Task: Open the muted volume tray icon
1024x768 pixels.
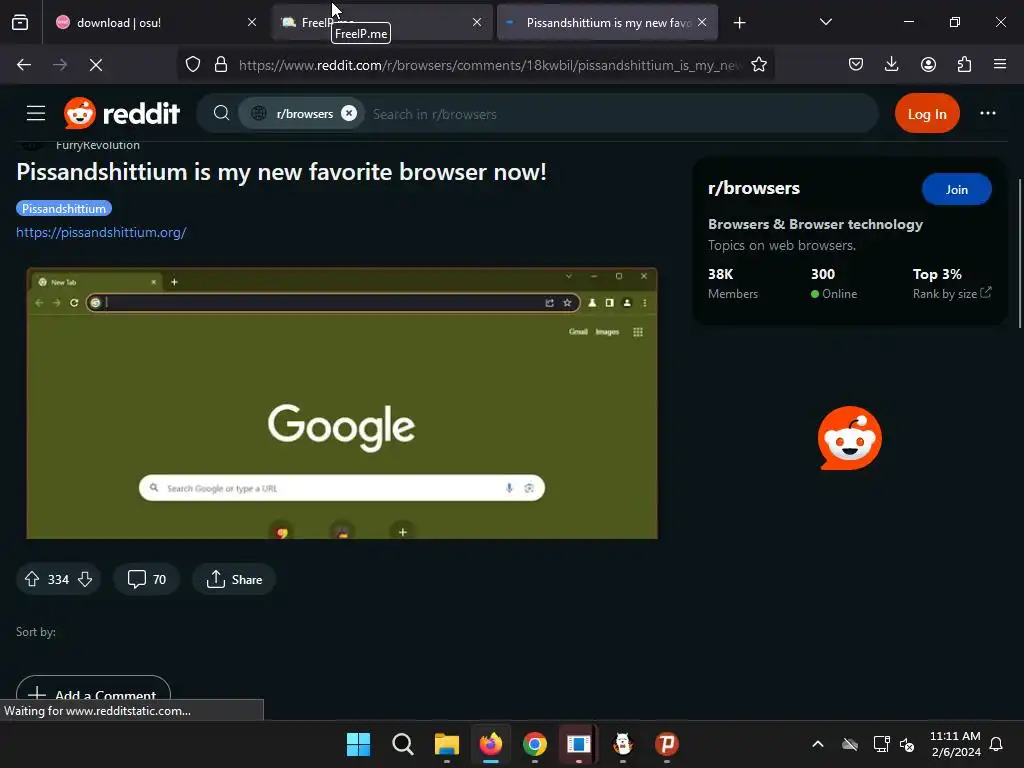Action: (907, 744)
